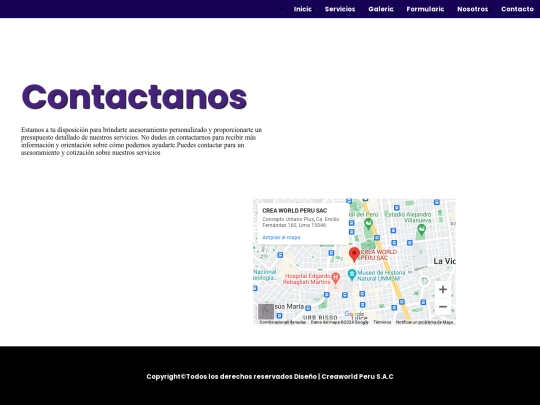Open the Inicio nav menu item
The height and width of the screenshot is (405, 540).
[303, 9]
